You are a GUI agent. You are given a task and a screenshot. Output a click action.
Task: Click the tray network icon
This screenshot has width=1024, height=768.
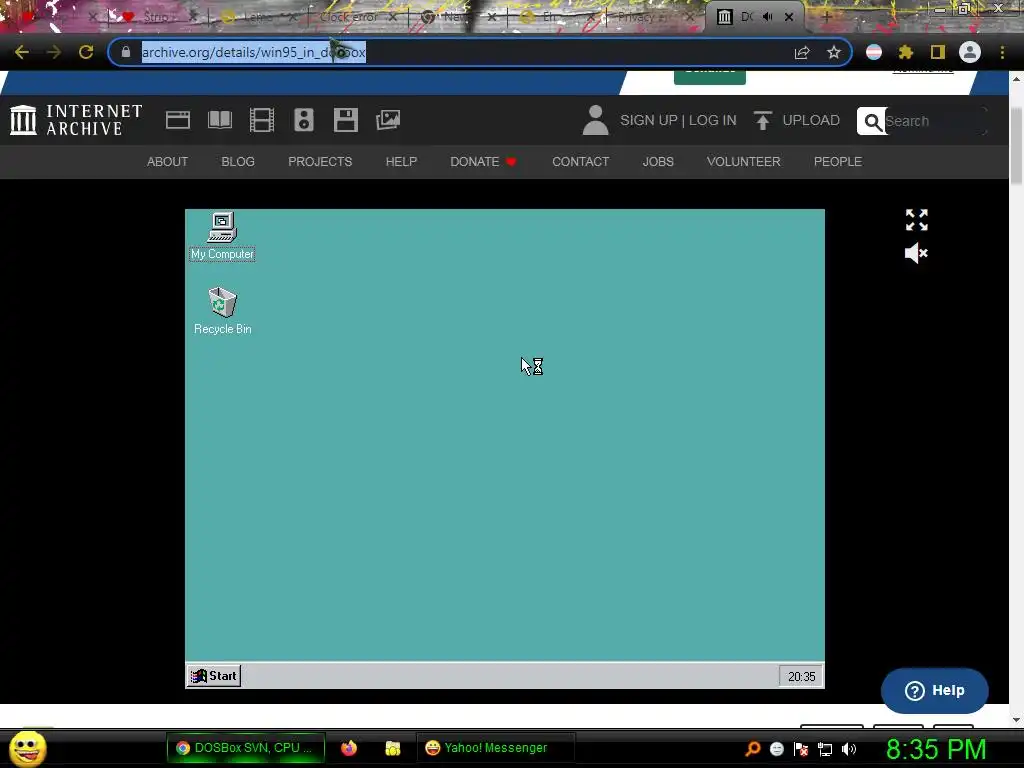[825, 750]
